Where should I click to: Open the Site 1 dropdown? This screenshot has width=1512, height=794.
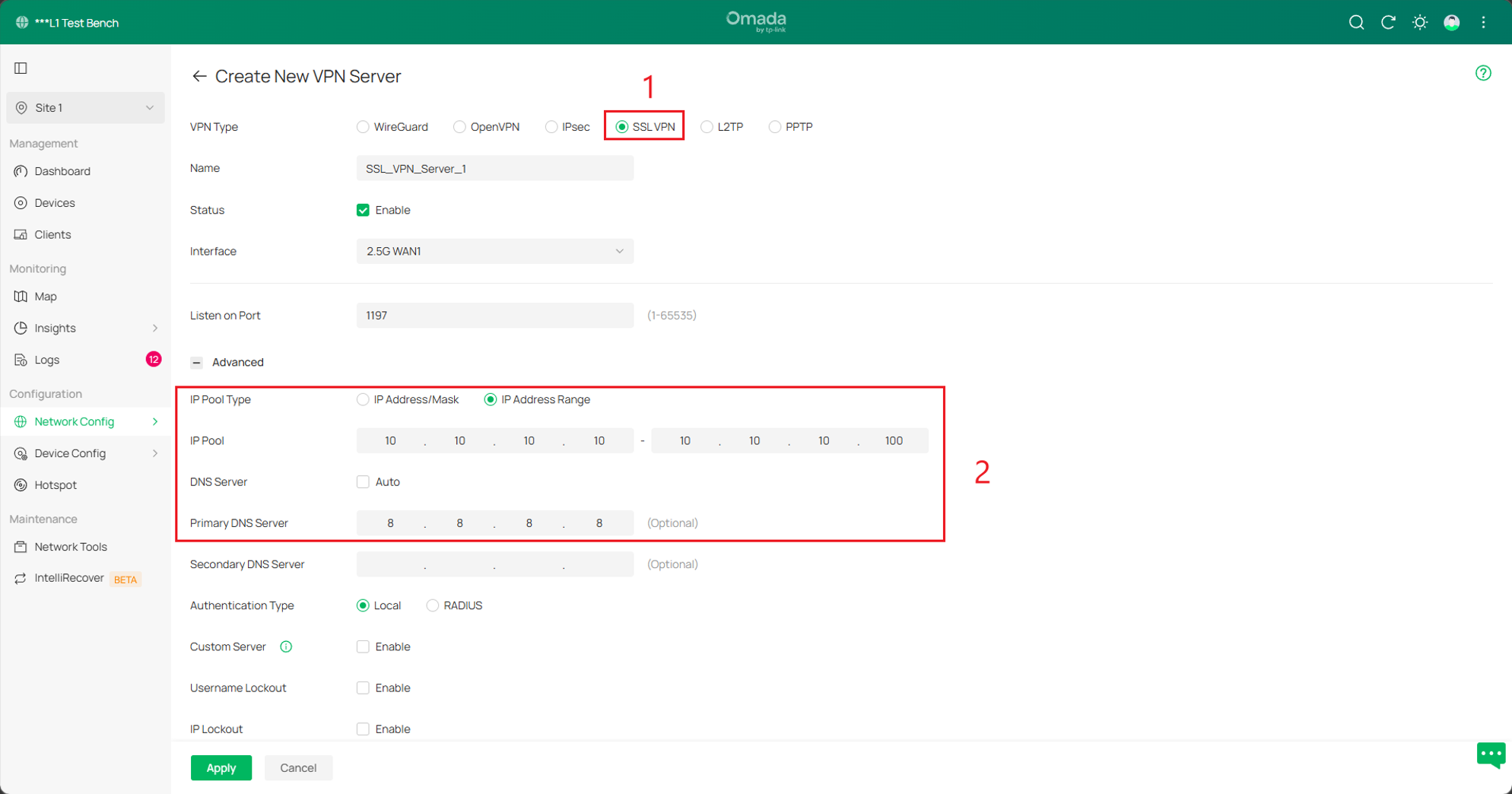coord(85,108)
